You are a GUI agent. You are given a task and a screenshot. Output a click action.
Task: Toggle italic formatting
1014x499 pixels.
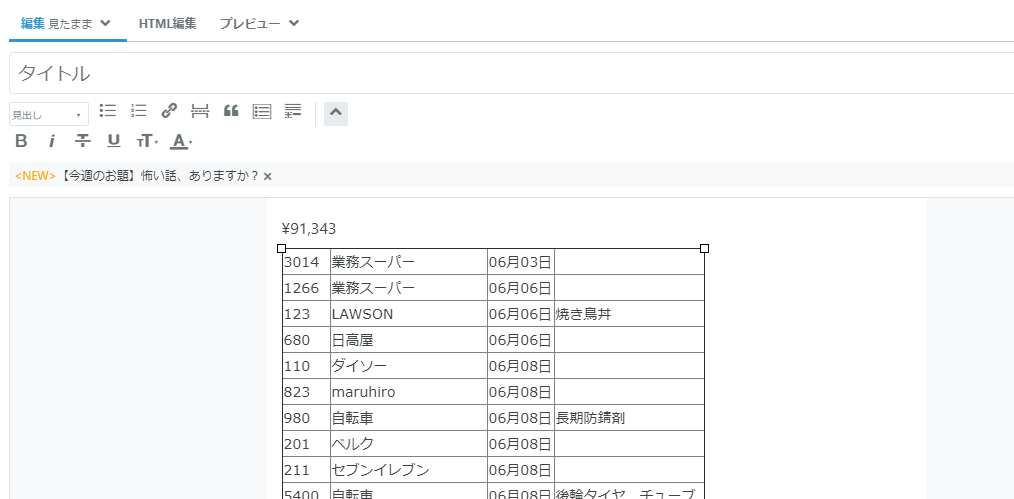[52, 141]
